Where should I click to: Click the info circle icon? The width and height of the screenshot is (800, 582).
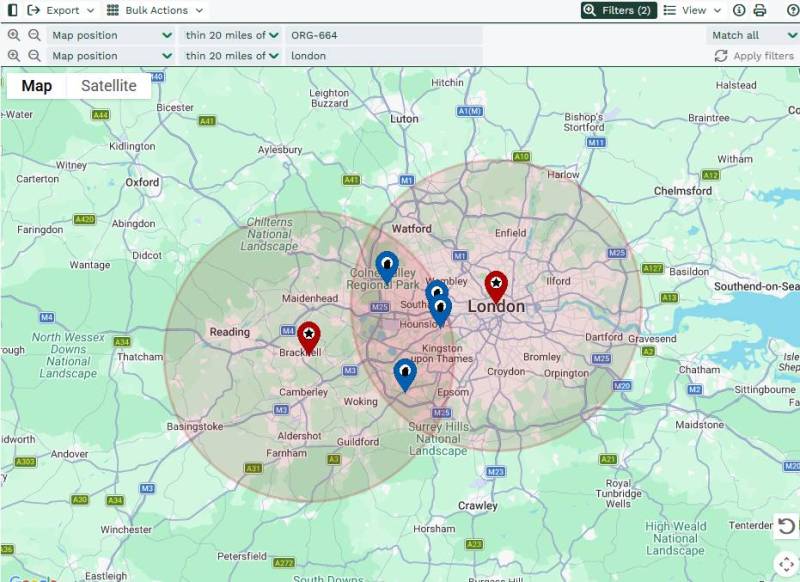point(740,10)
